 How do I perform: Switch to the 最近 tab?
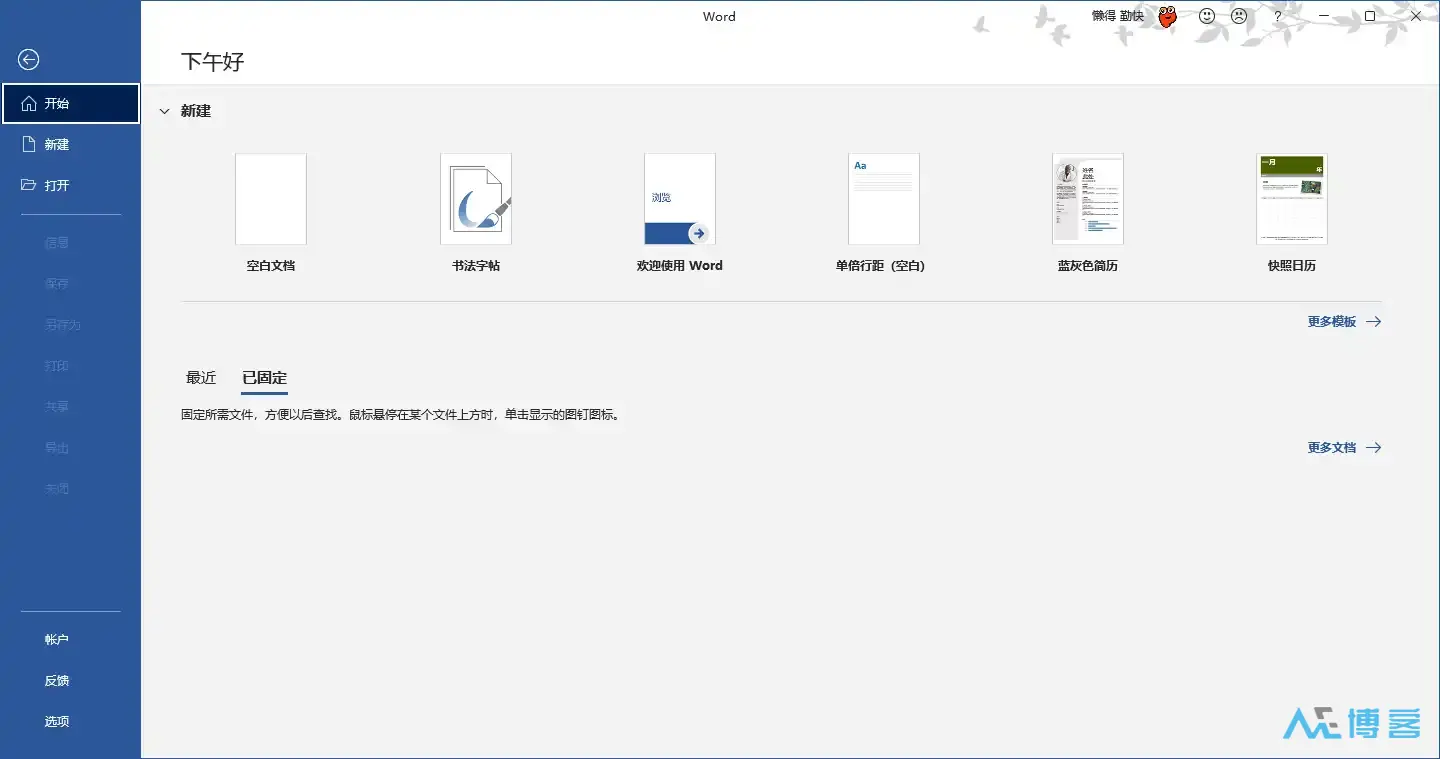(201, 378)
